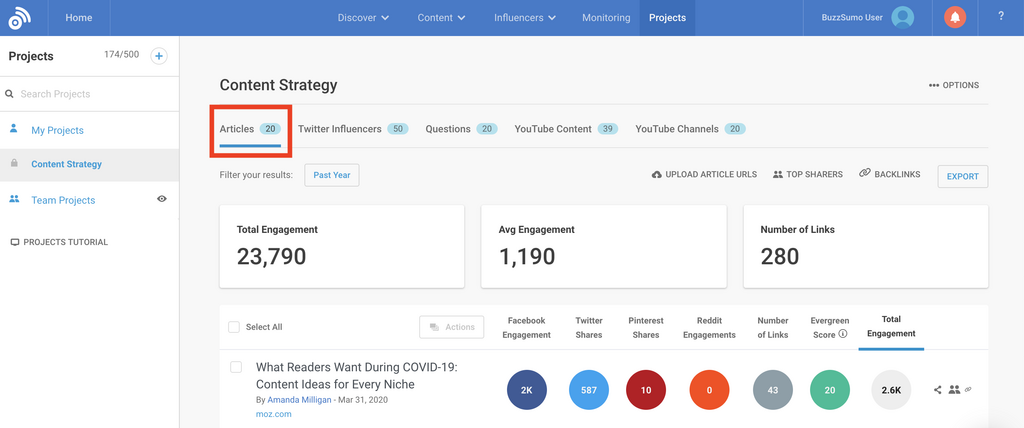Viewport: 1024px width, 428px height.
Task: Click the share icon on Moz article
Action: click(x=938, y=390)
